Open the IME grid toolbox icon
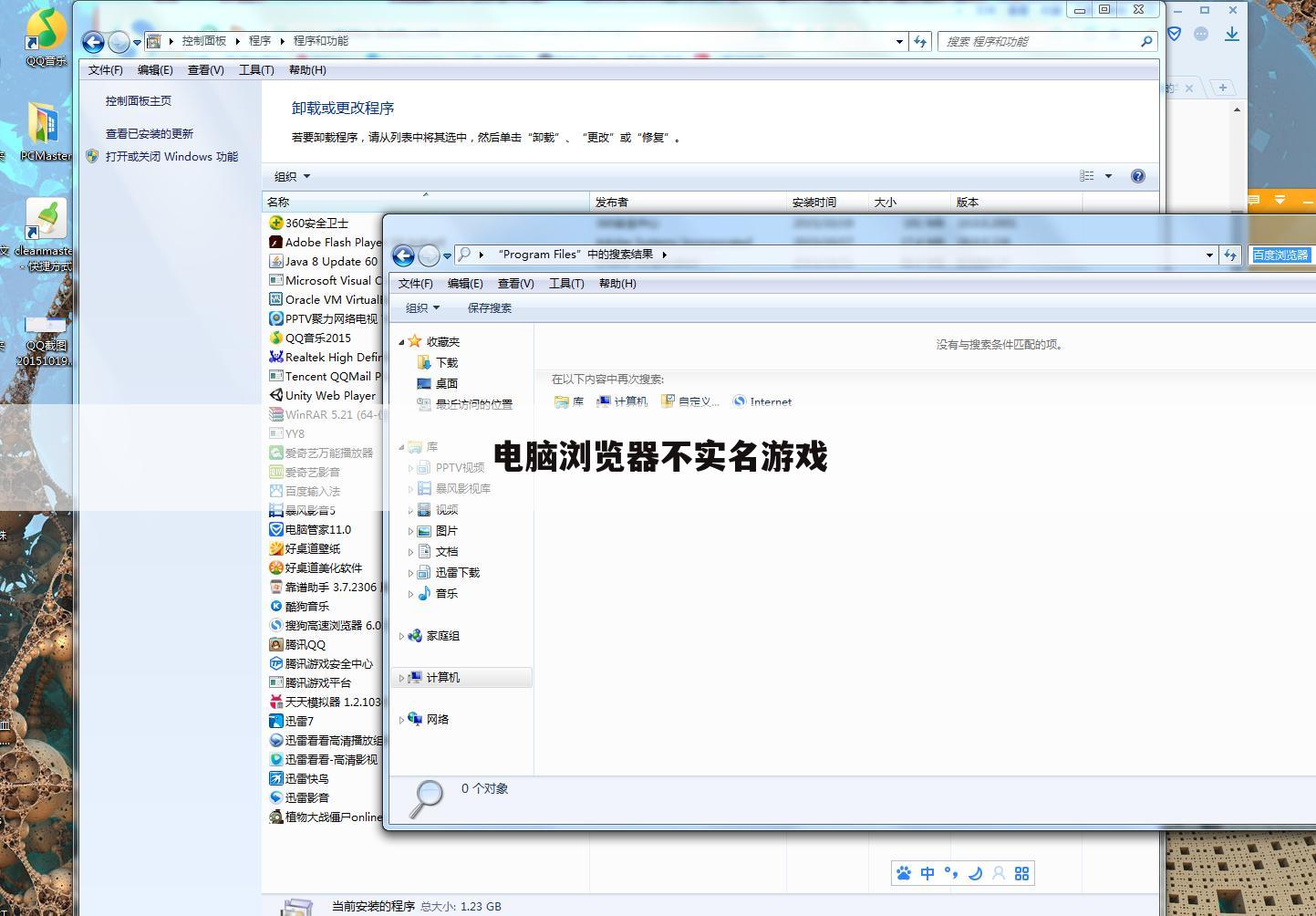 click(1022, 873)
